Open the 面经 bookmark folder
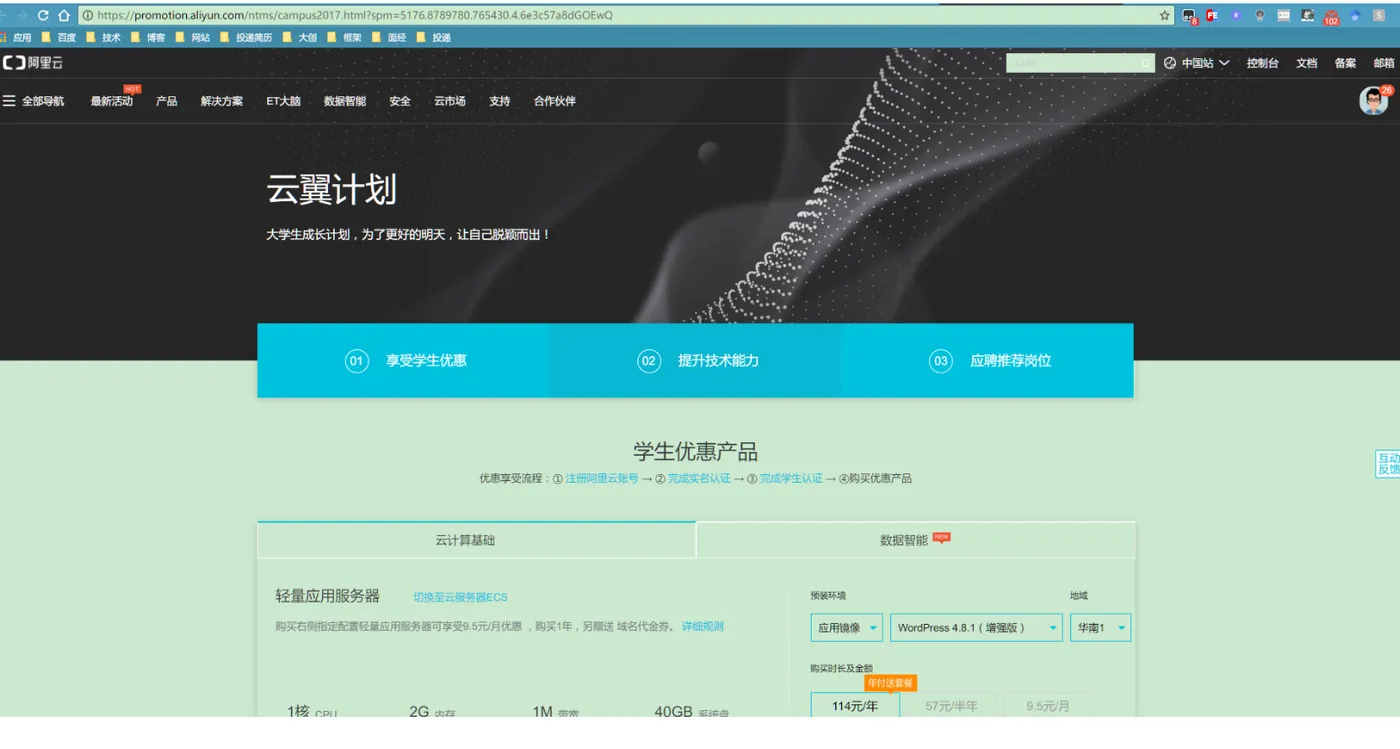Viewport: 1400px width, 749px height. [389, 38]
